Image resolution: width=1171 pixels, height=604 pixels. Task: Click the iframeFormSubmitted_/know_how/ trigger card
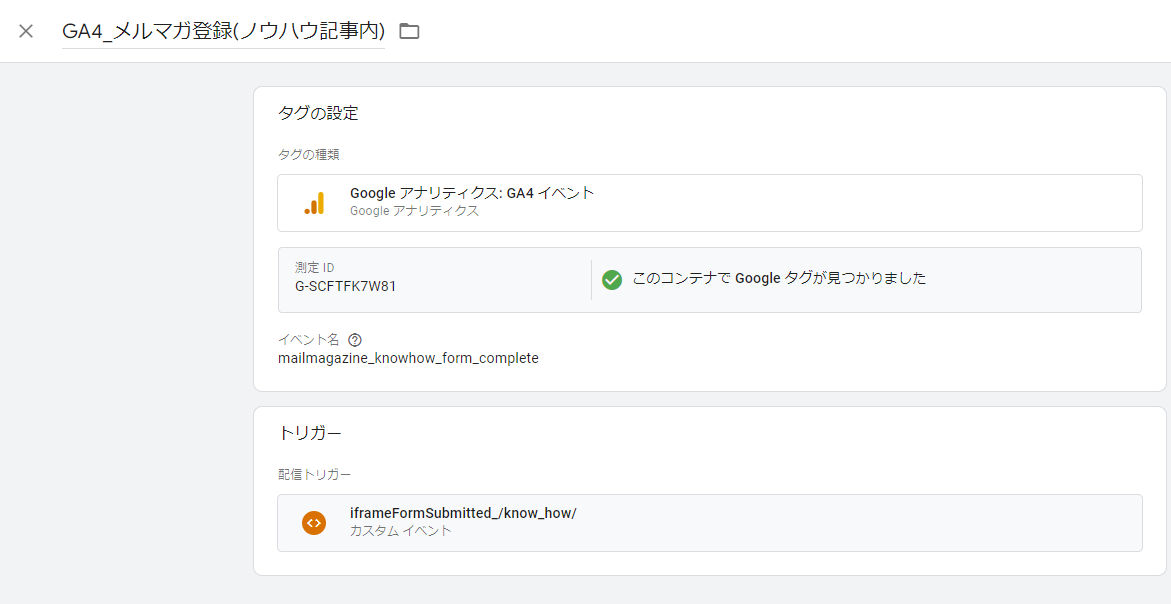[x=710, y=522]
